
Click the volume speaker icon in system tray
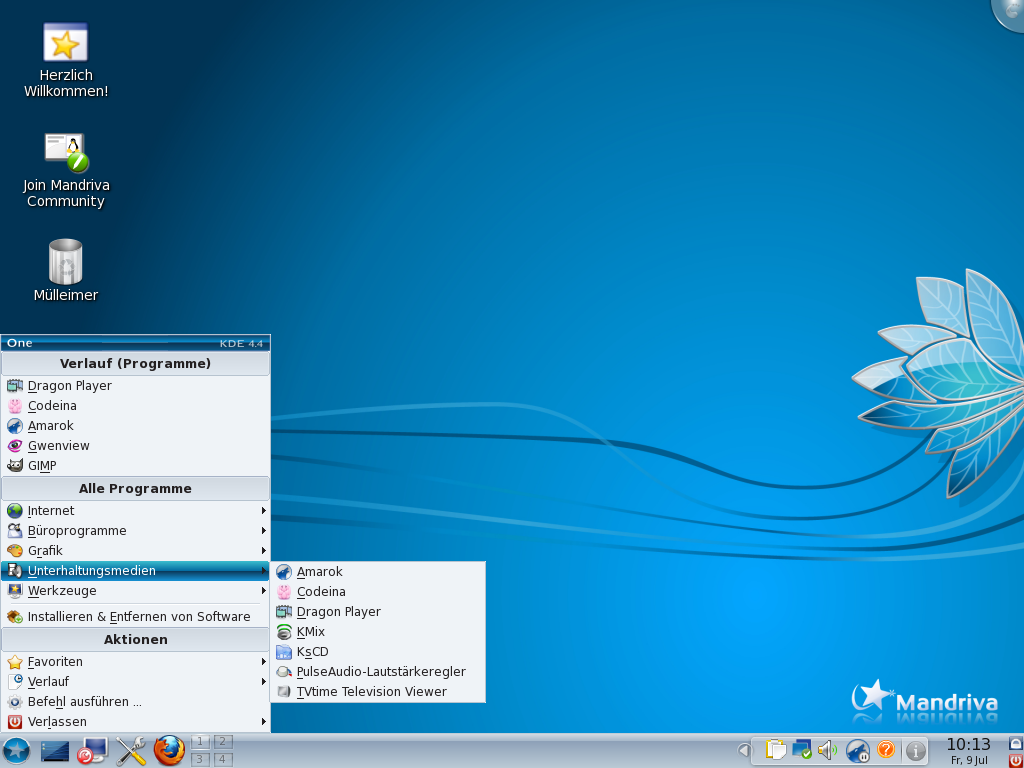point(827,749)
